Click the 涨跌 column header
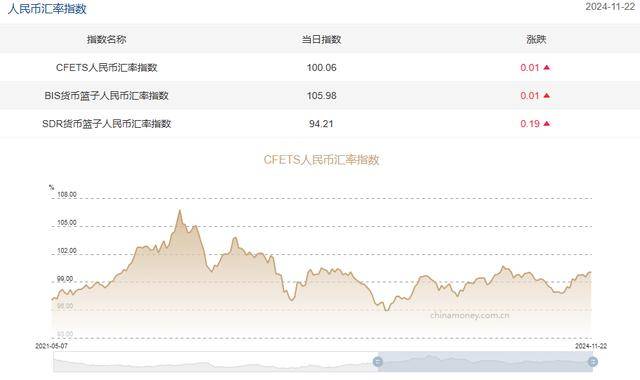The image size is (640, 380). coord(536,40)
